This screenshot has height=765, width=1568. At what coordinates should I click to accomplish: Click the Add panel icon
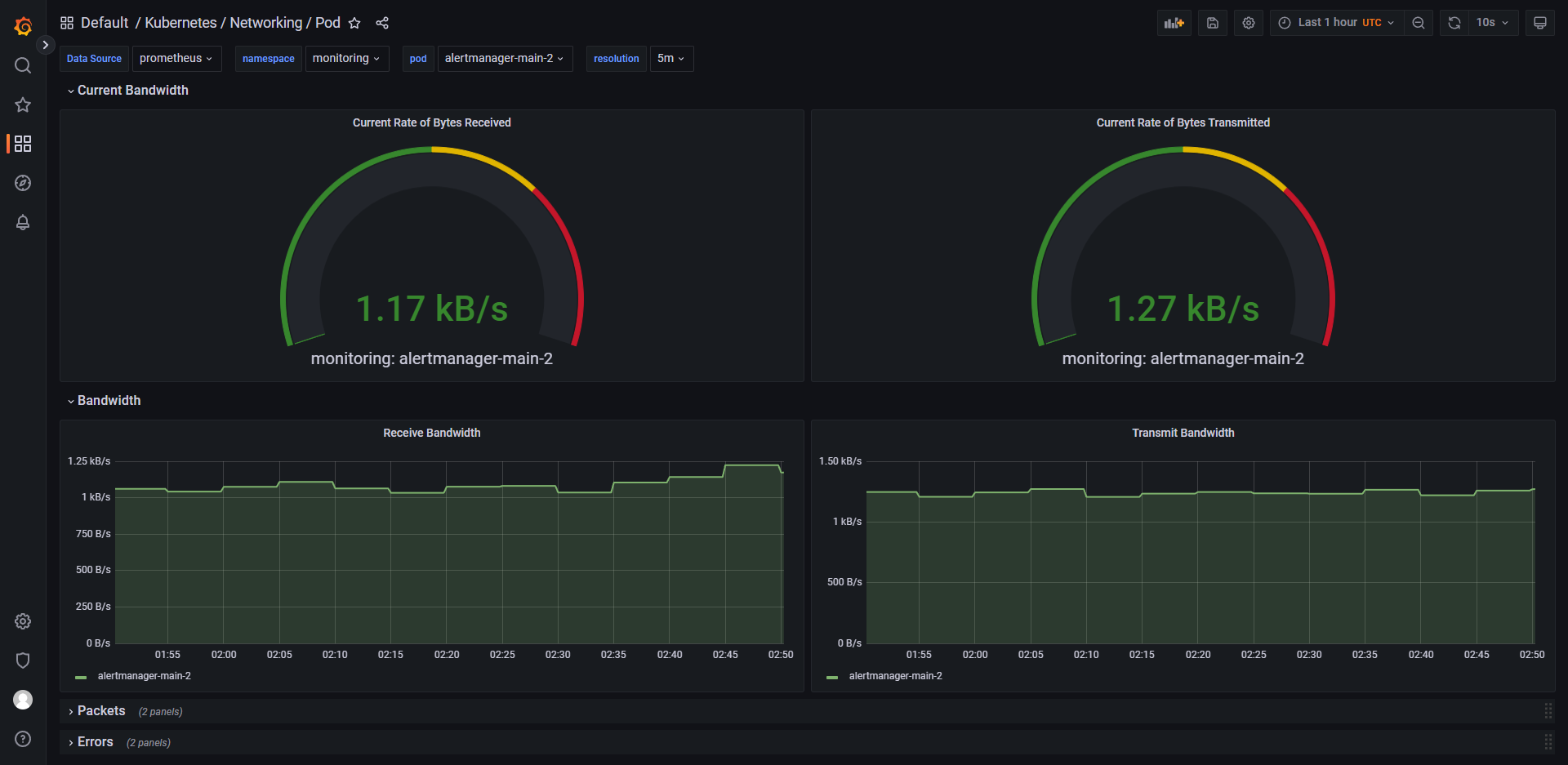(x=1174, y=23)
